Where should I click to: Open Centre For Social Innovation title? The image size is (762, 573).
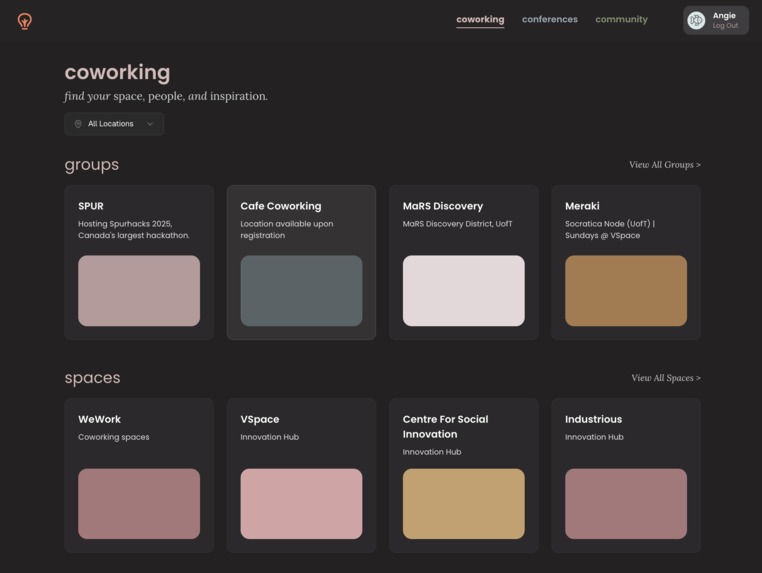pos(446,426)
